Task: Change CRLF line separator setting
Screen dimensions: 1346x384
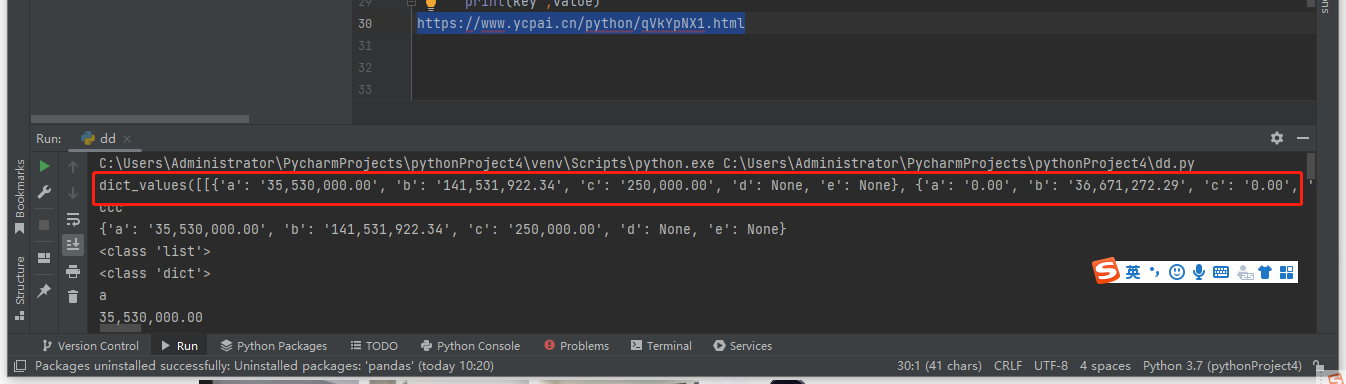Action: pyautogui.click(x=1009, y=366)
